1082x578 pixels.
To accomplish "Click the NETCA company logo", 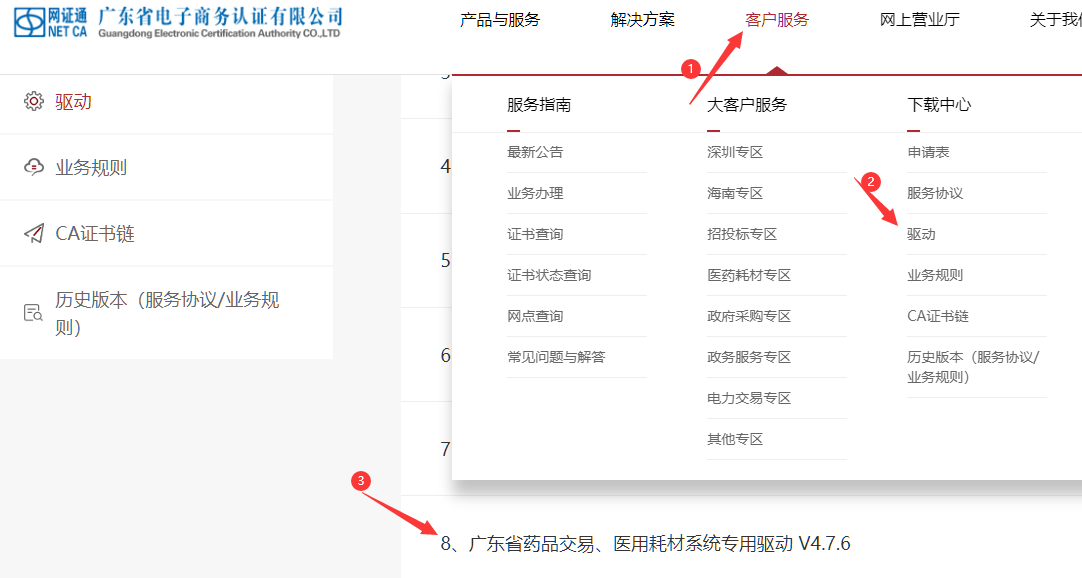I will click(178, 21).
